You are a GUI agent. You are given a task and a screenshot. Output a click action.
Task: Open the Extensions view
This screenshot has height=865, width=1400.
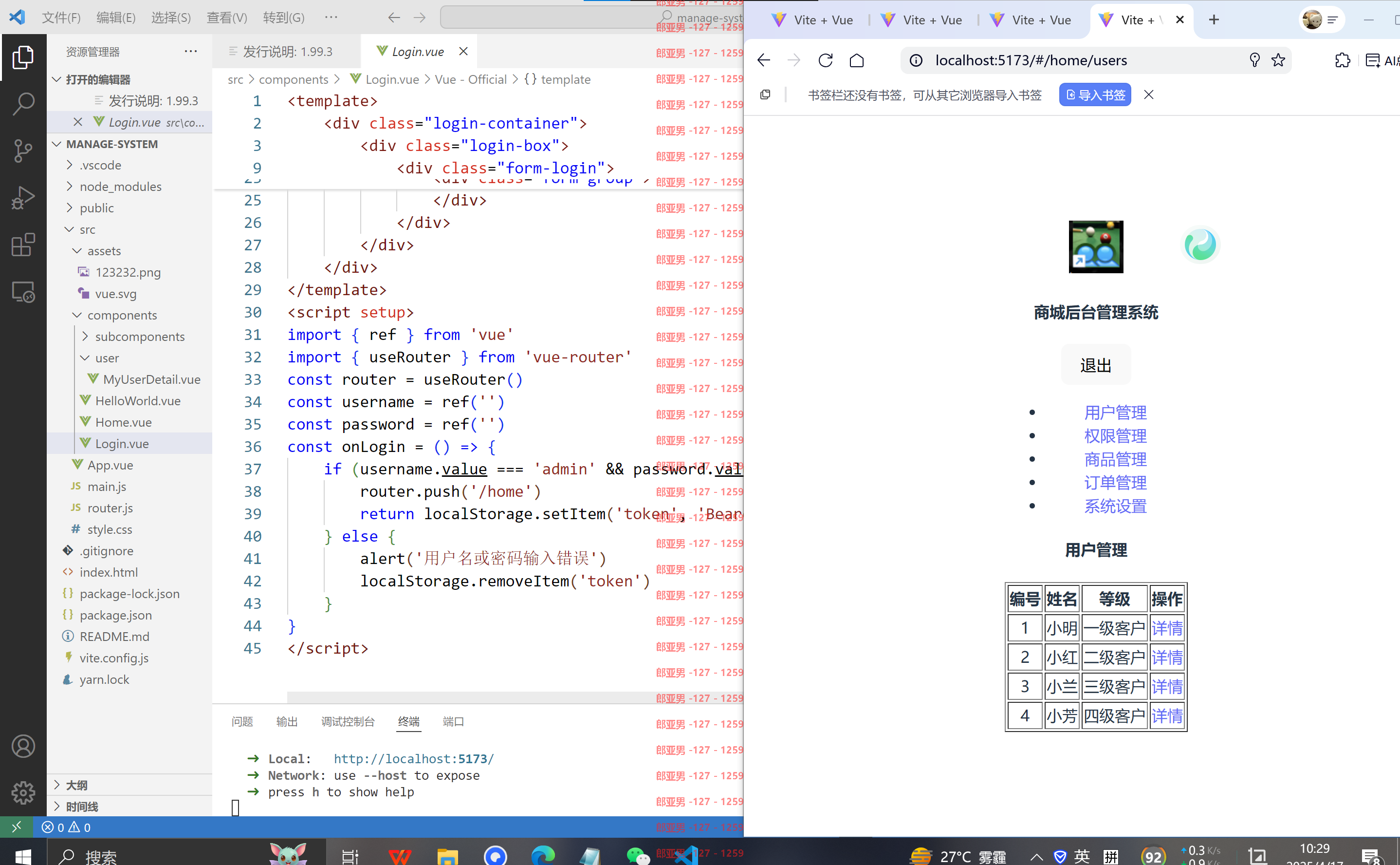pyautogui.click(x=23, y=245)
